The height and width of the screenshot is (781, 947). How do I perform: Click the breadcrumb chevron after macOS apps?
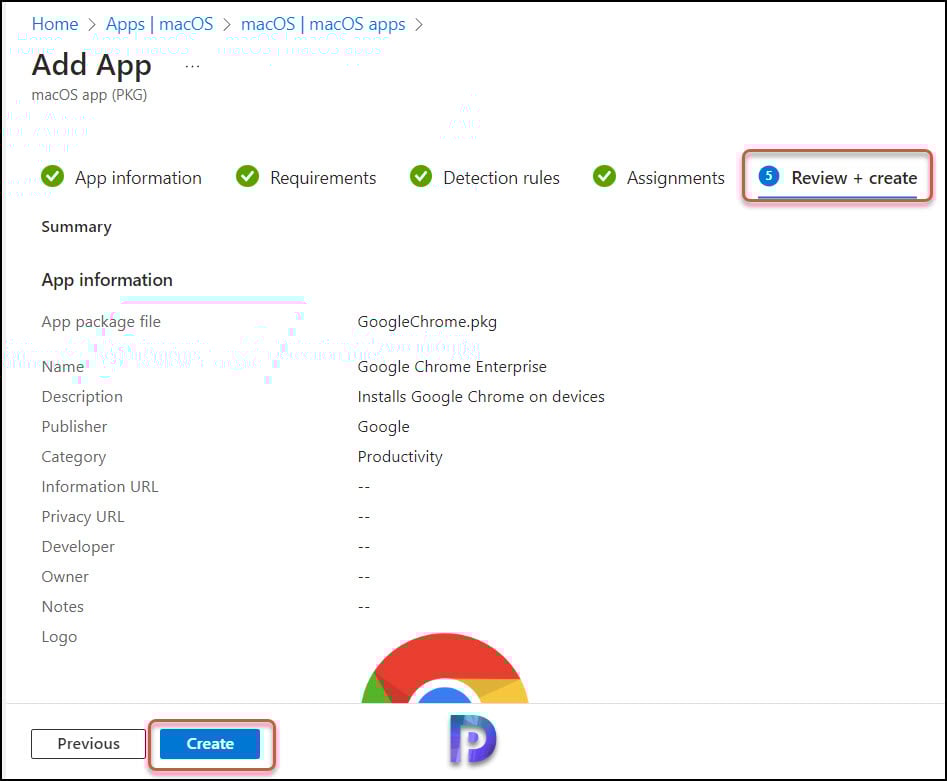tap(419, 25)
